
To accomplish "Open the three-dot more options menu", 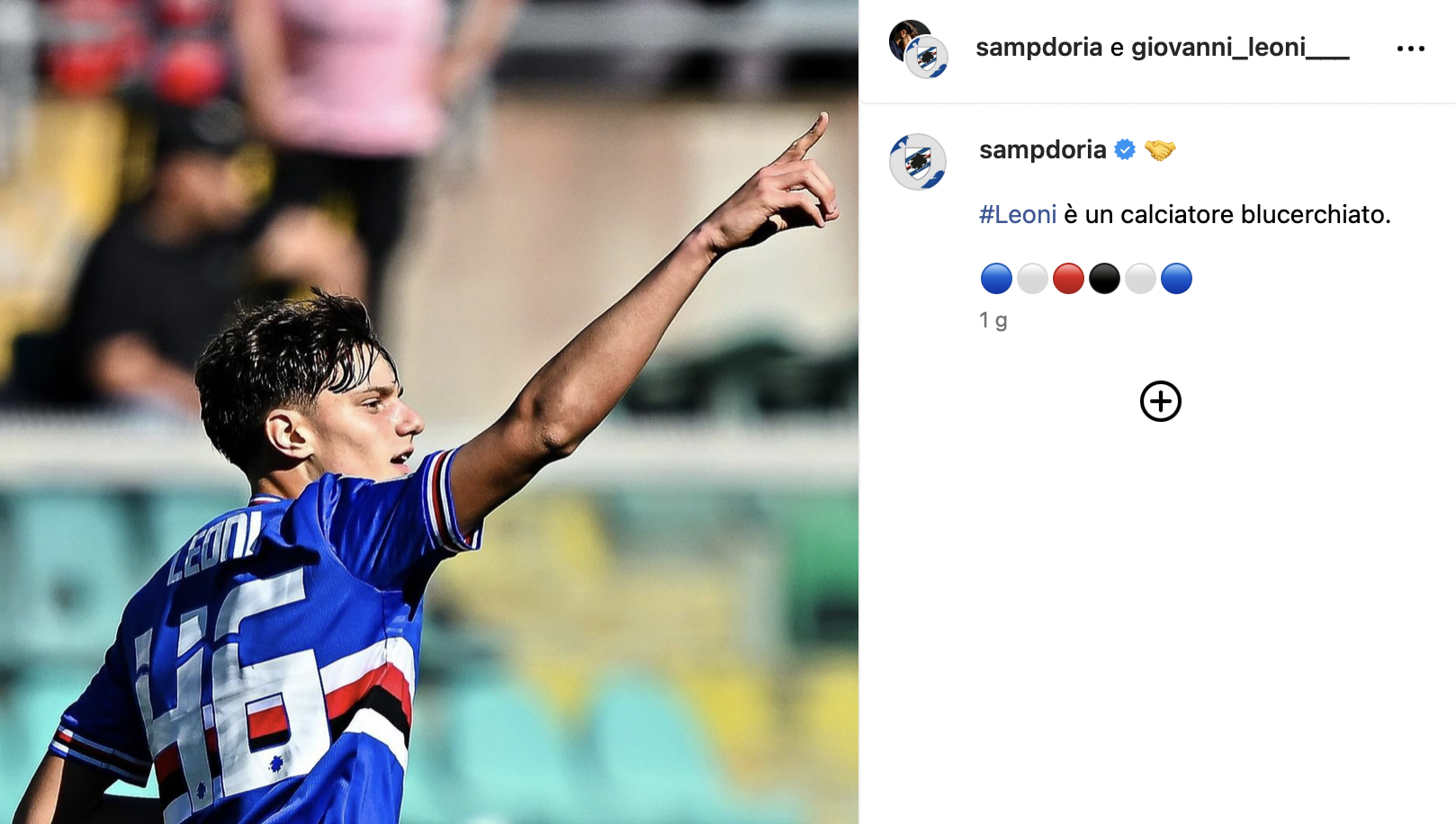I will [1410, 49].
